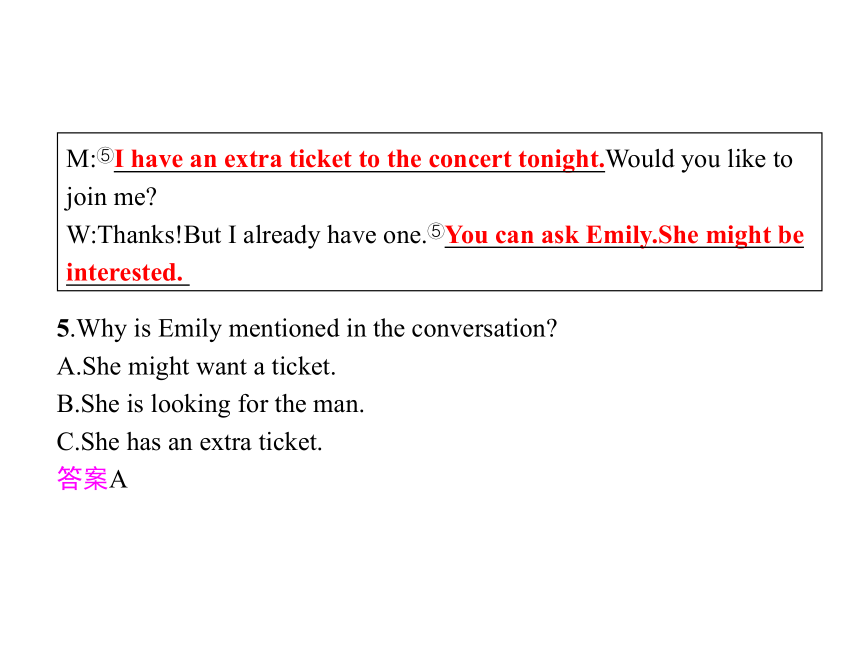Viewport: 860px width, 645px height.
Task: Click question number 5 in bold
Action: click(63, 329)
